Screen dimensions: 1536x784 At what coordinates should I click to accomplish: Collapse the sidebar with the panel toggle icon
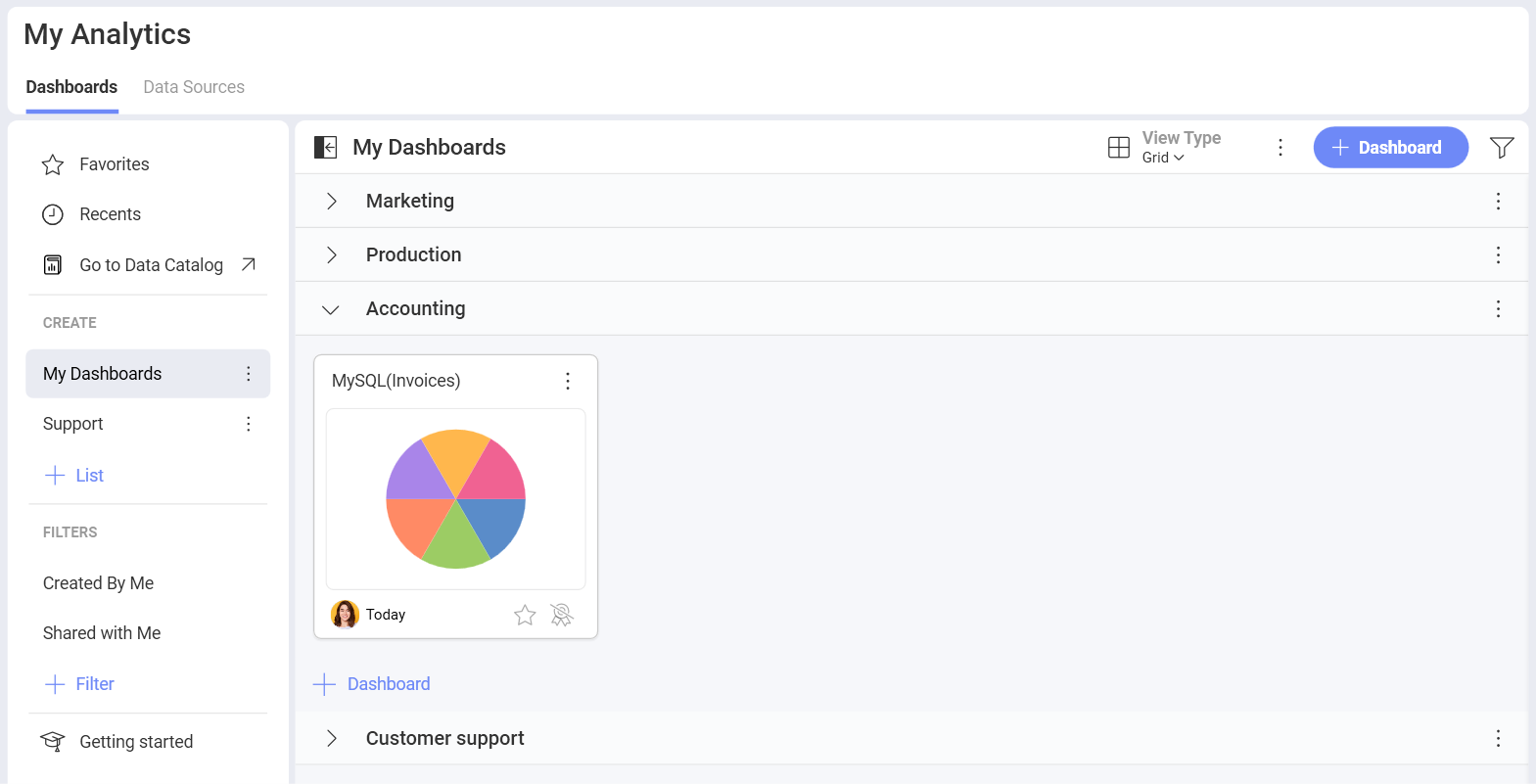point(325,147)
